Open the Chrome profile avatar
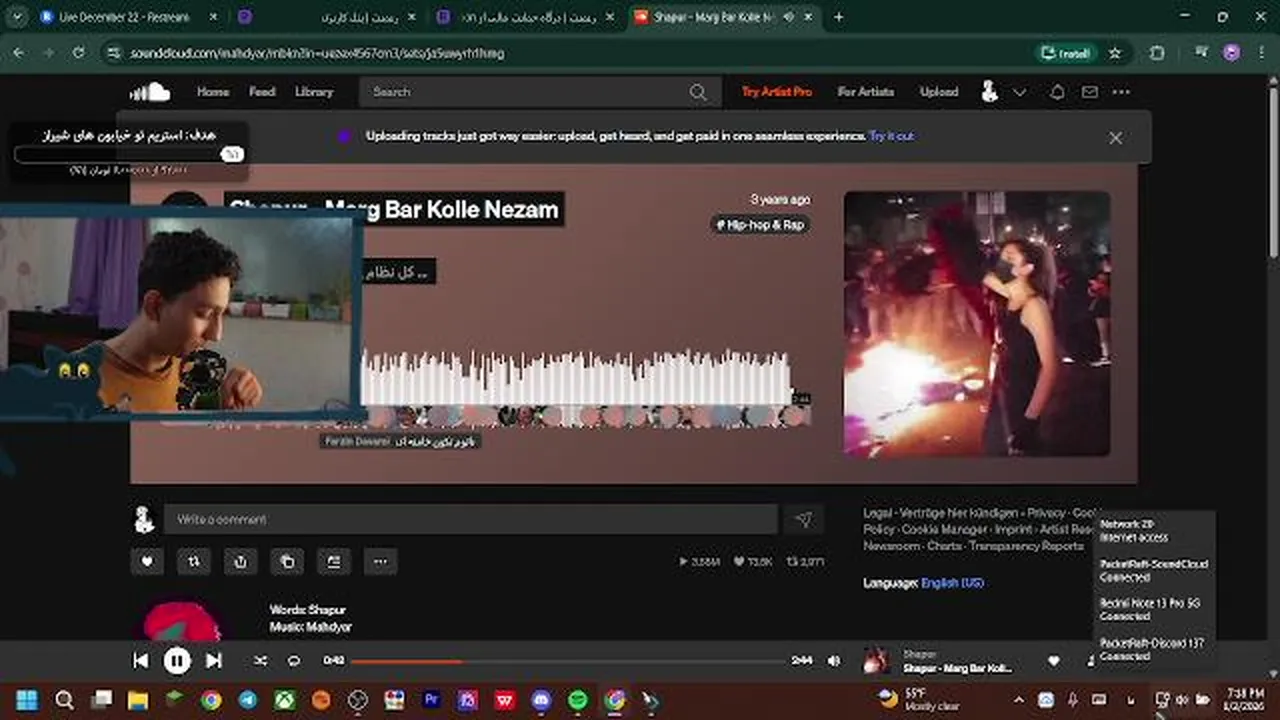1280x720 pixels. [x=1231, y=53]
